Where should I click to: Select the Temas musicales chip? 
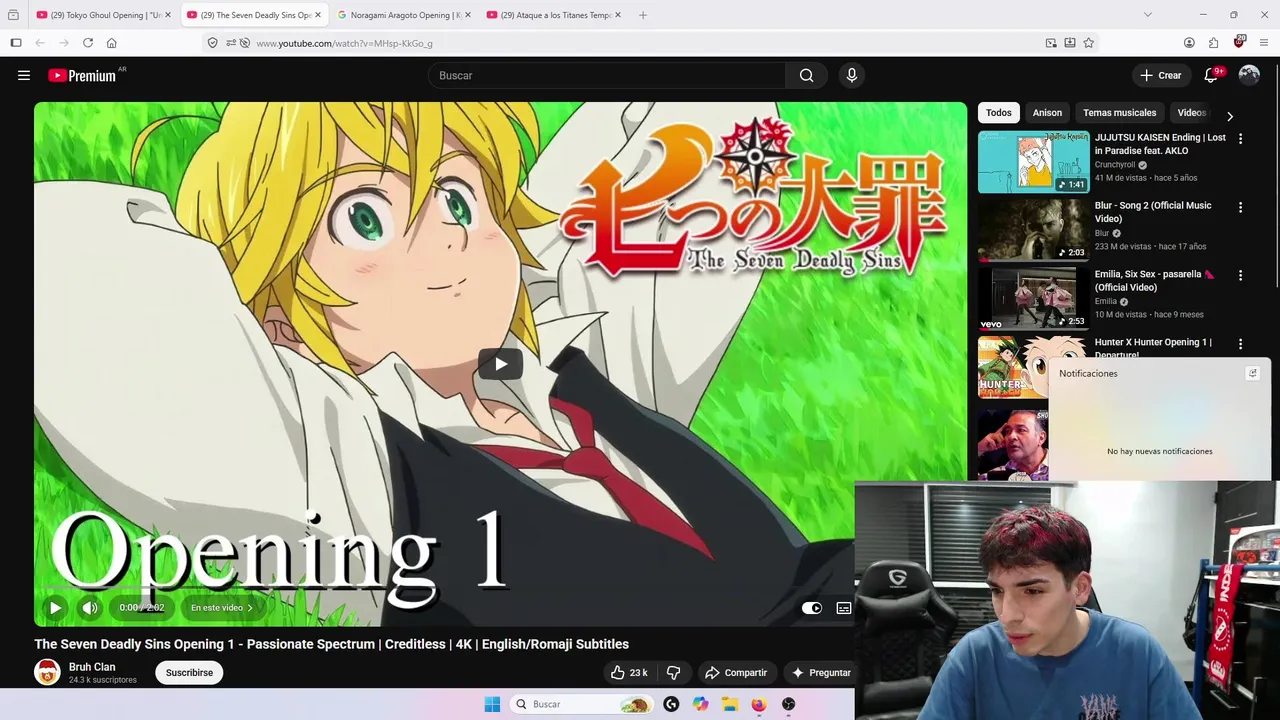pyautogui.click(x=1119, y=113)
